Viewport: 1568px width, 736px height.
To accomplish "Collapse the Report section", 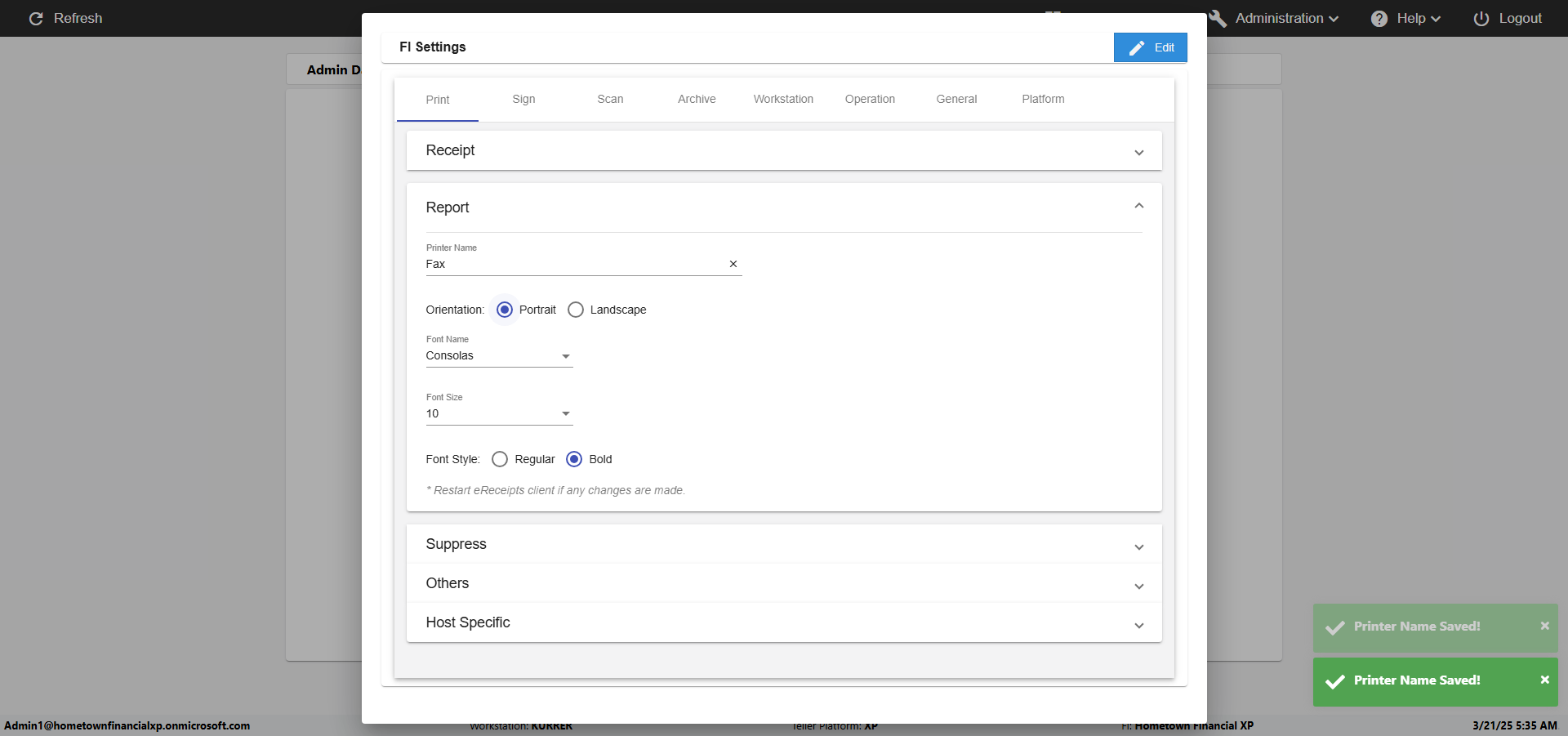I will pyautogui.click(x=1138, y=206).
